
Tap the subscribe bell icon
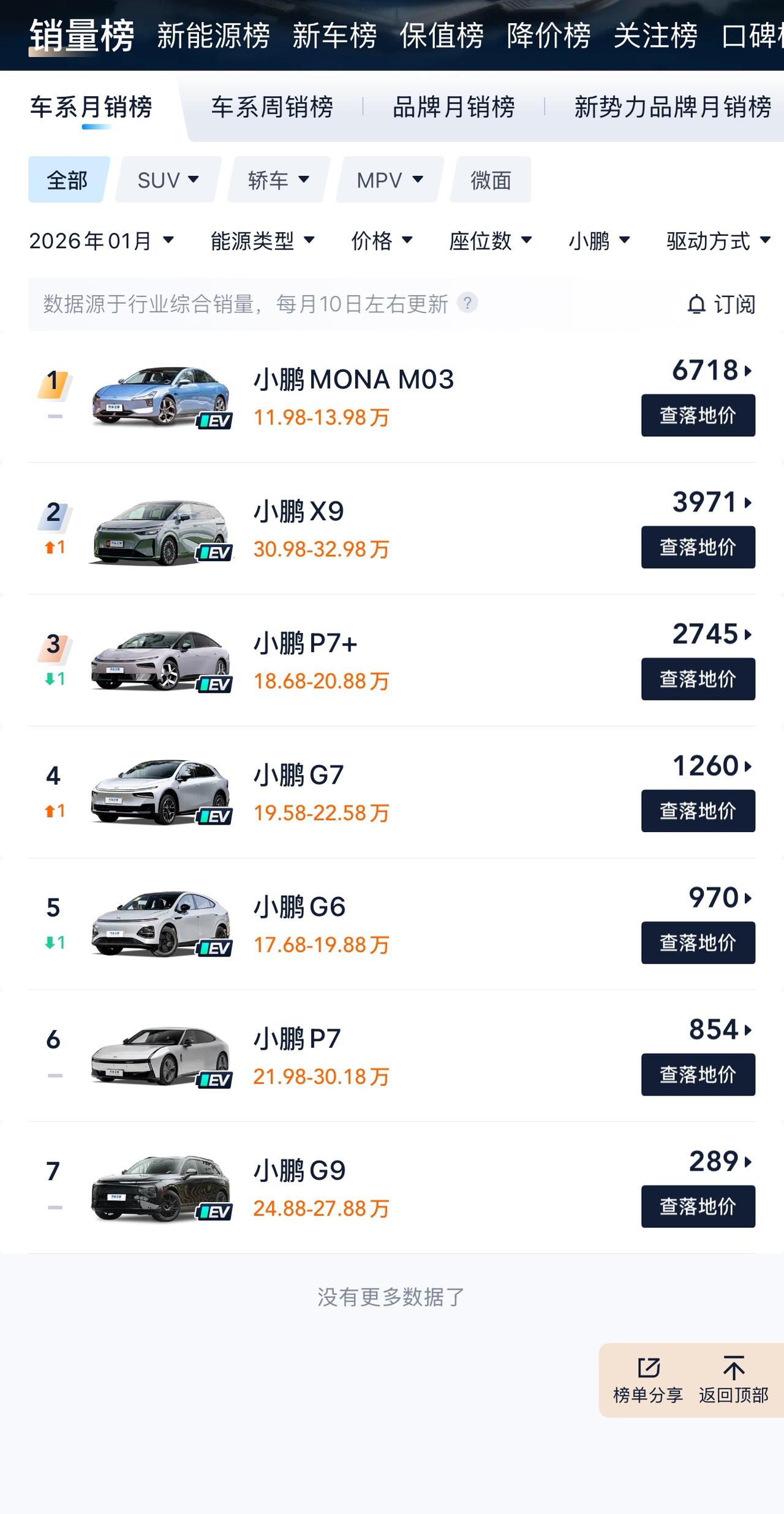click(x=696, y=305)
